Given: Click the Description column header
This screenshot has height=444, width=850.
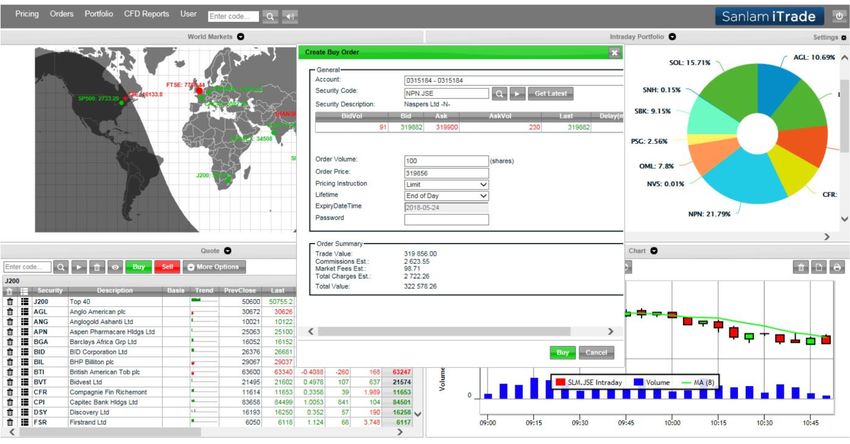Looking at the screenshot, I should pos(115,291).
